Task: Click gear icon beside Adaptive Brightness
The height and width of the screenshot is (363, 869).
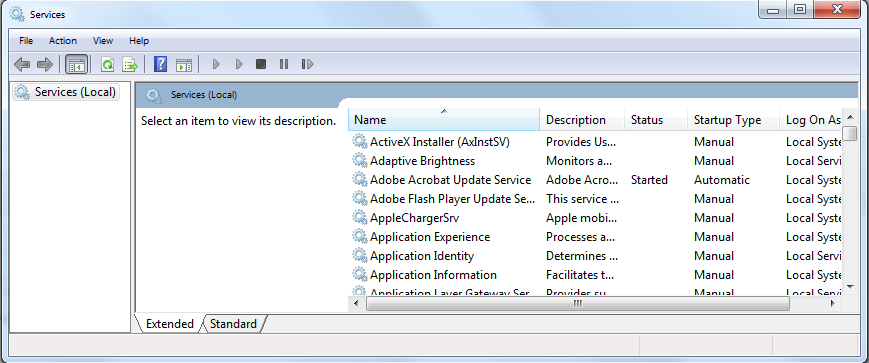Action: click(360, 160)
